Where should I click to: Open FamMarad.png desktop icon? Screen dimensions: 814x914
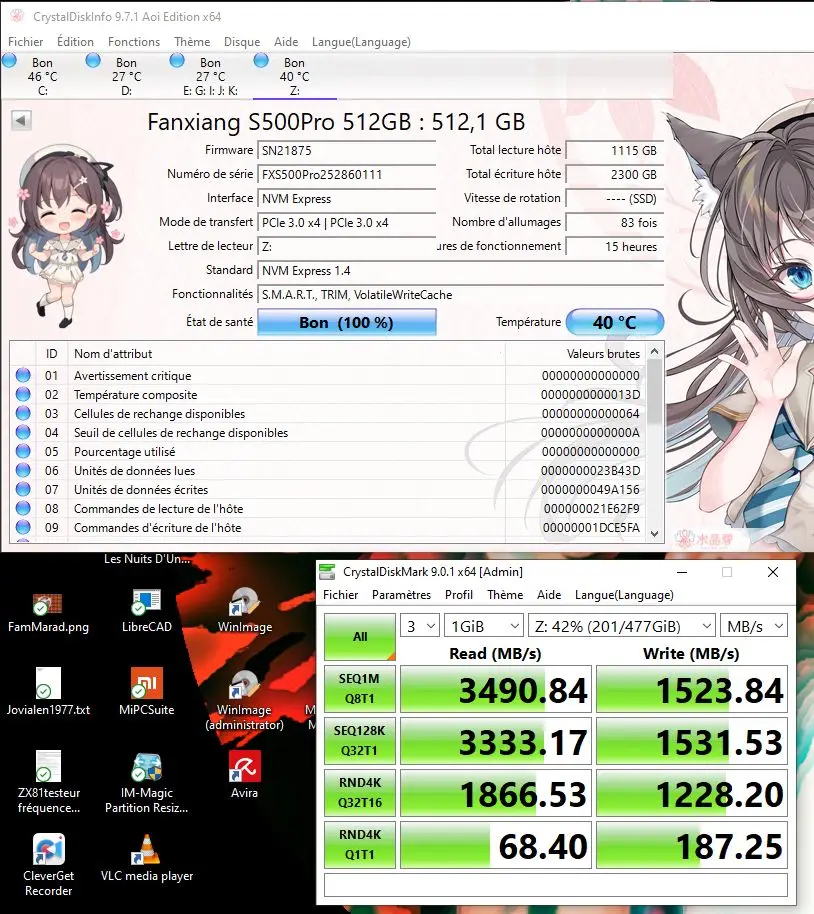(x=48, y=612)
